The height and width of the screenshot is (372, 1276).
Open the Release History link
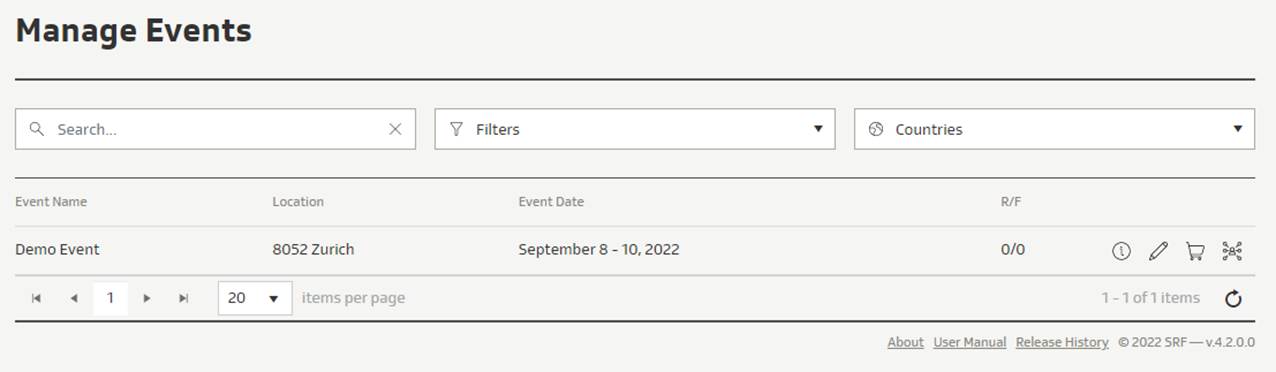pyautogui.click(x=1062, y=342)
